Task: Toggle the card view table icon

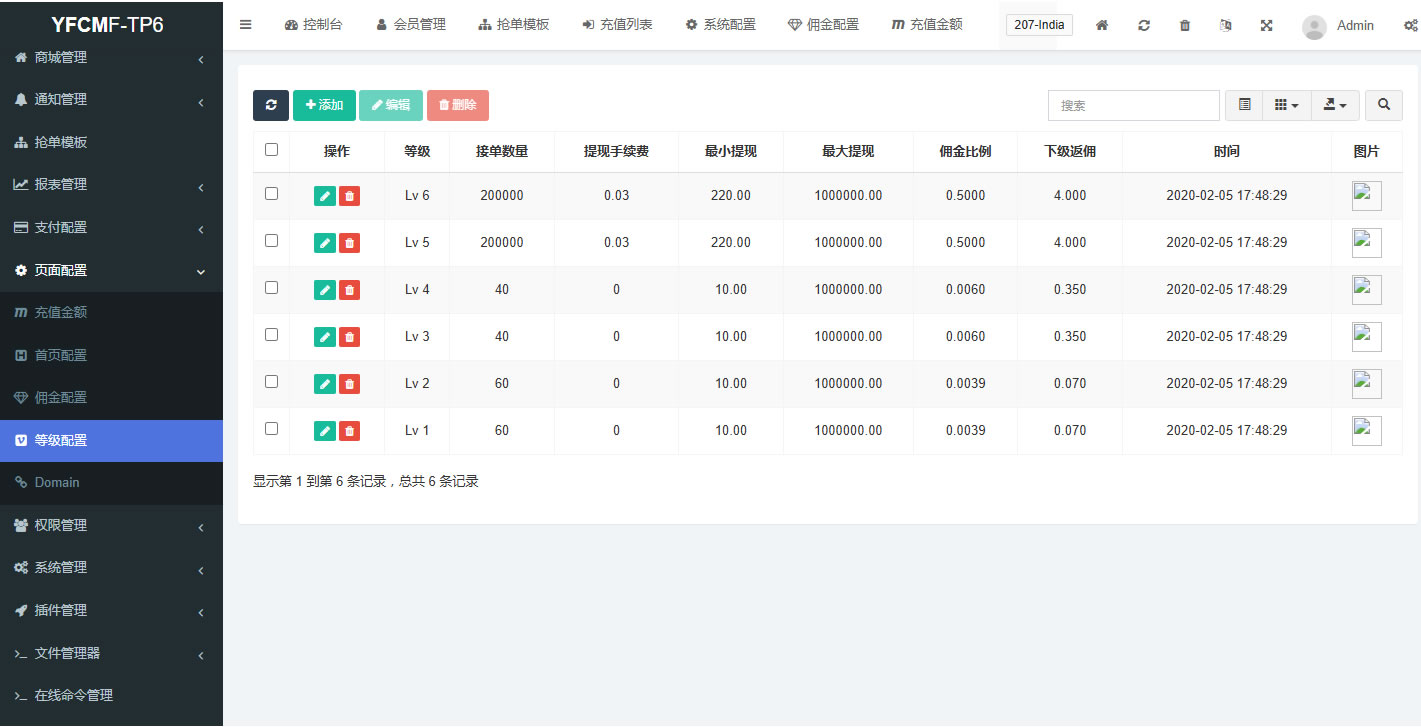Action: tap(1244, 105)
